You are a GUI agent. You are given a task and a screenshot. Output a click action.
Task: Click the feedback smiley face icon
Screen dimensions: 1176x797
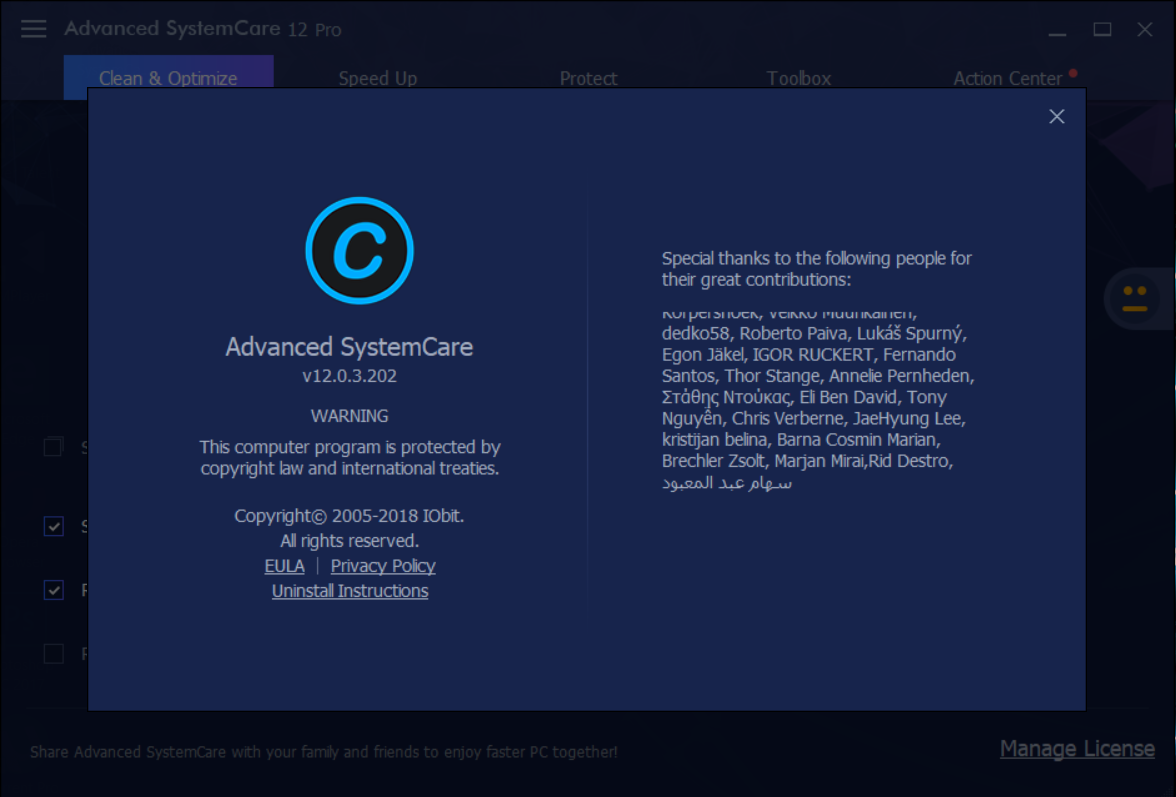1134,298
